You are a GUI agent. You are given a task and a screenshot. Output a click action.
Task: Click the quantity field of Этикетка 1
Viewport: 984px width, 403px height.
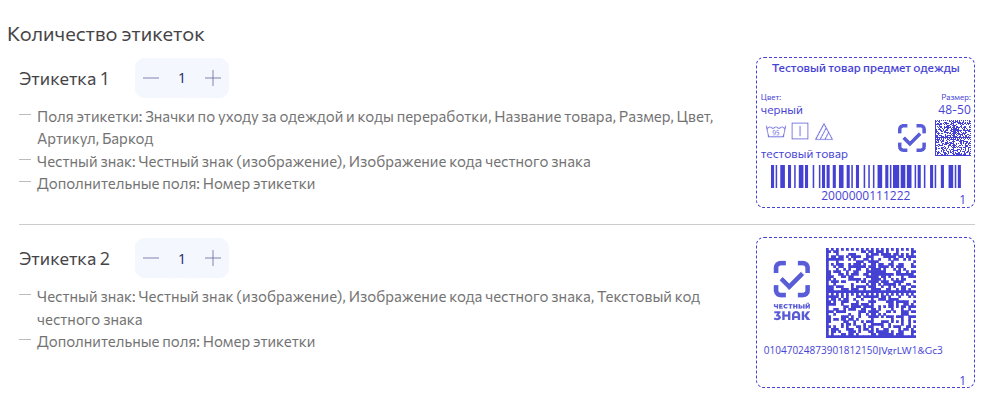point(181,78)
